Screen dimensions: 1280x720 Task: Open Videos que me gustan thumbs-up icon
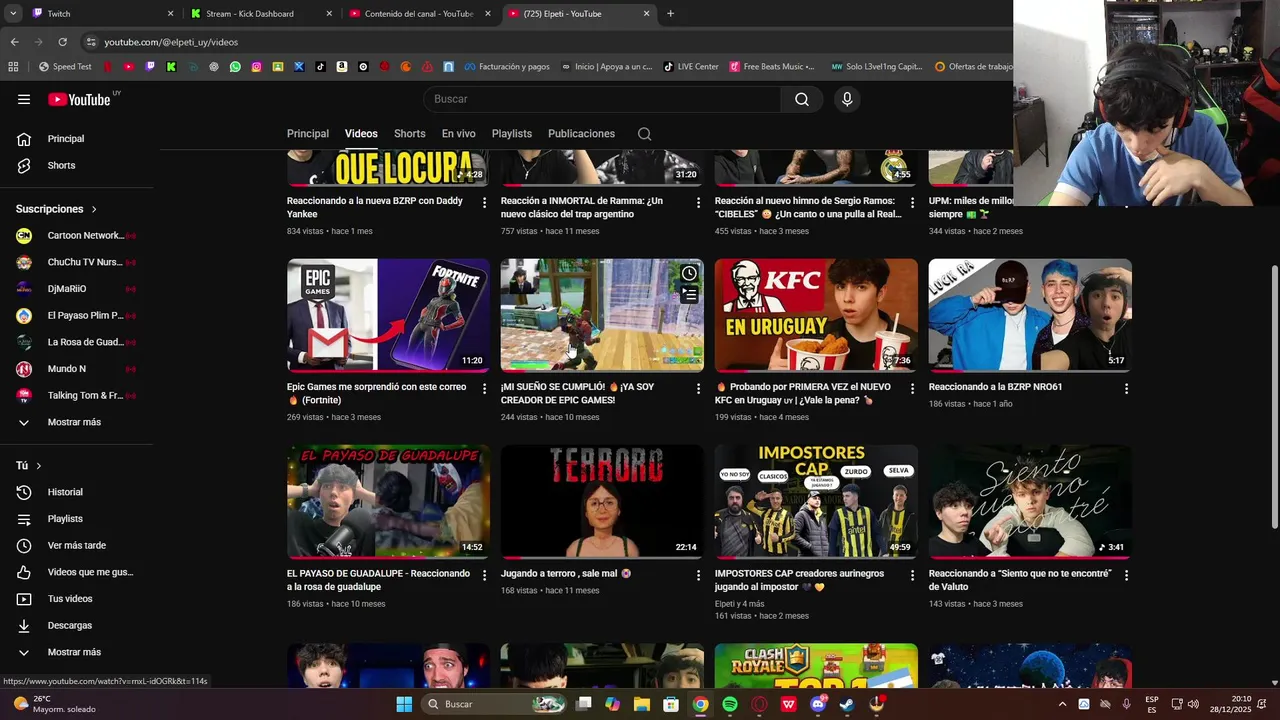point(24,572)
